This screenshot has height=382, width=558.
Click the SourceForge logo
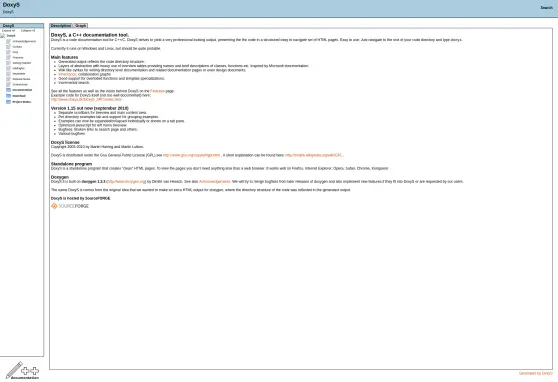point(70,206)
